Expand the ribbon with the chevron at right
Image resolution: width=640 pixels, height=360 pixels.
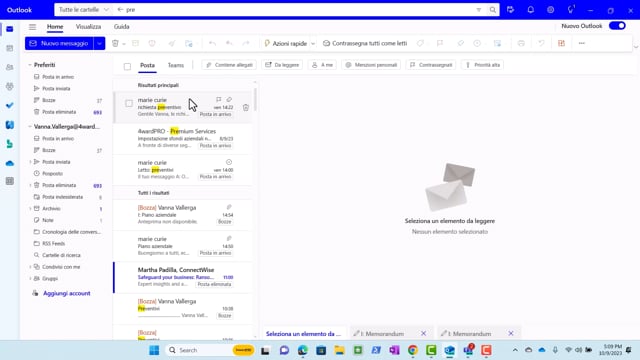636,47
